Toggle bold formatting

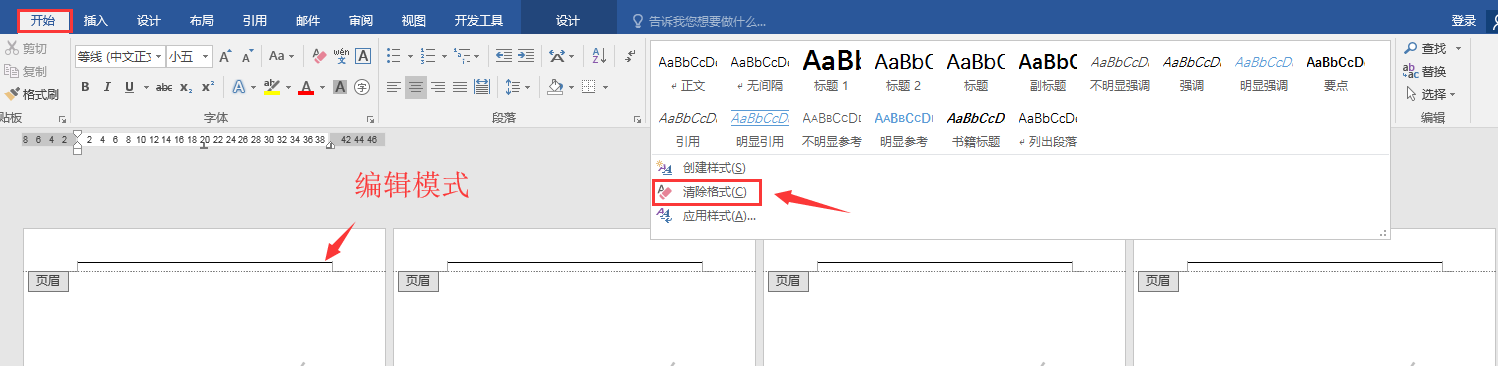point(85,87)
